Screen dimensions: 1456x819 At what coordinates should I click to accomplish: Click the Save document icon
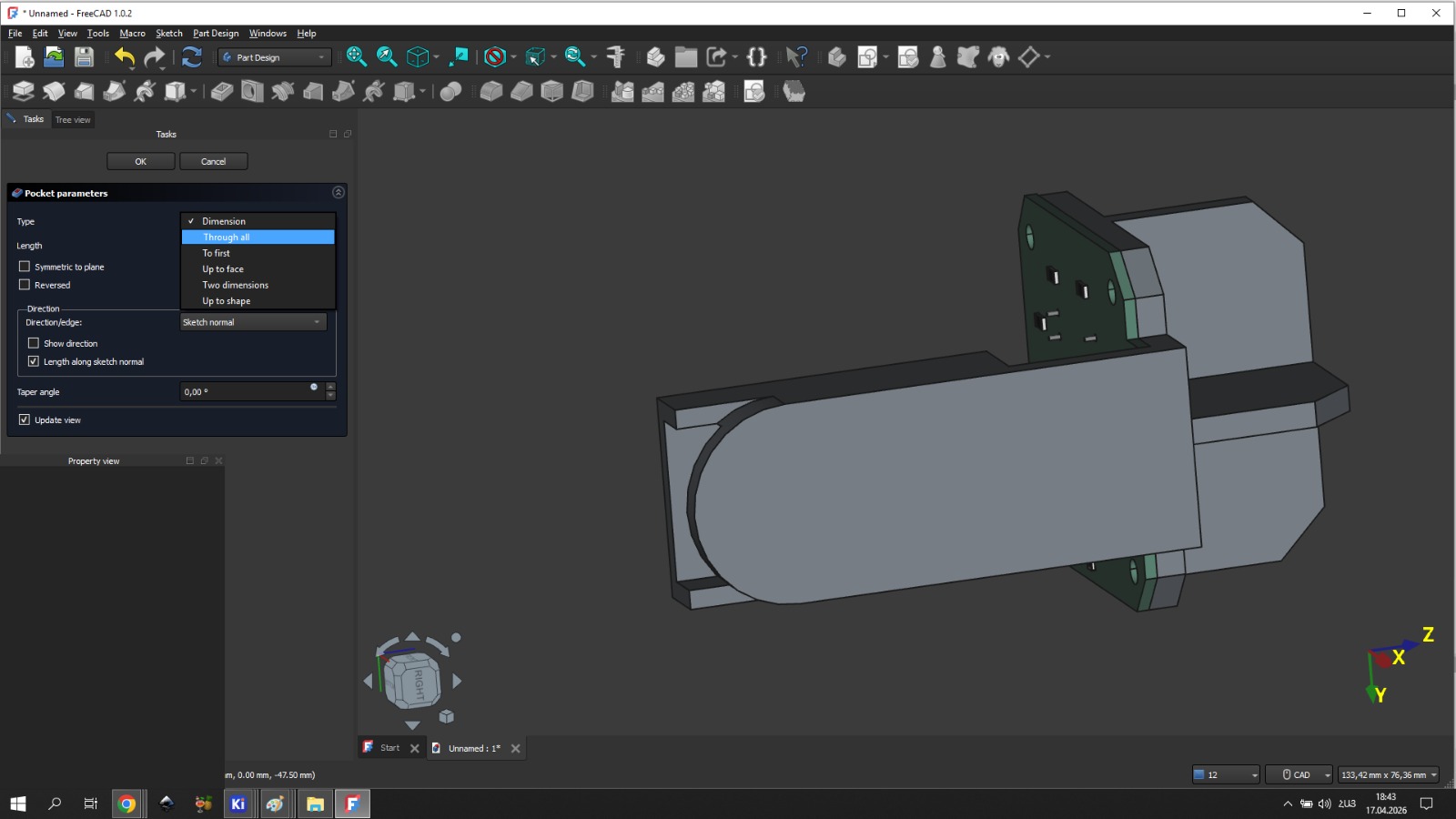tap(84, 57)
